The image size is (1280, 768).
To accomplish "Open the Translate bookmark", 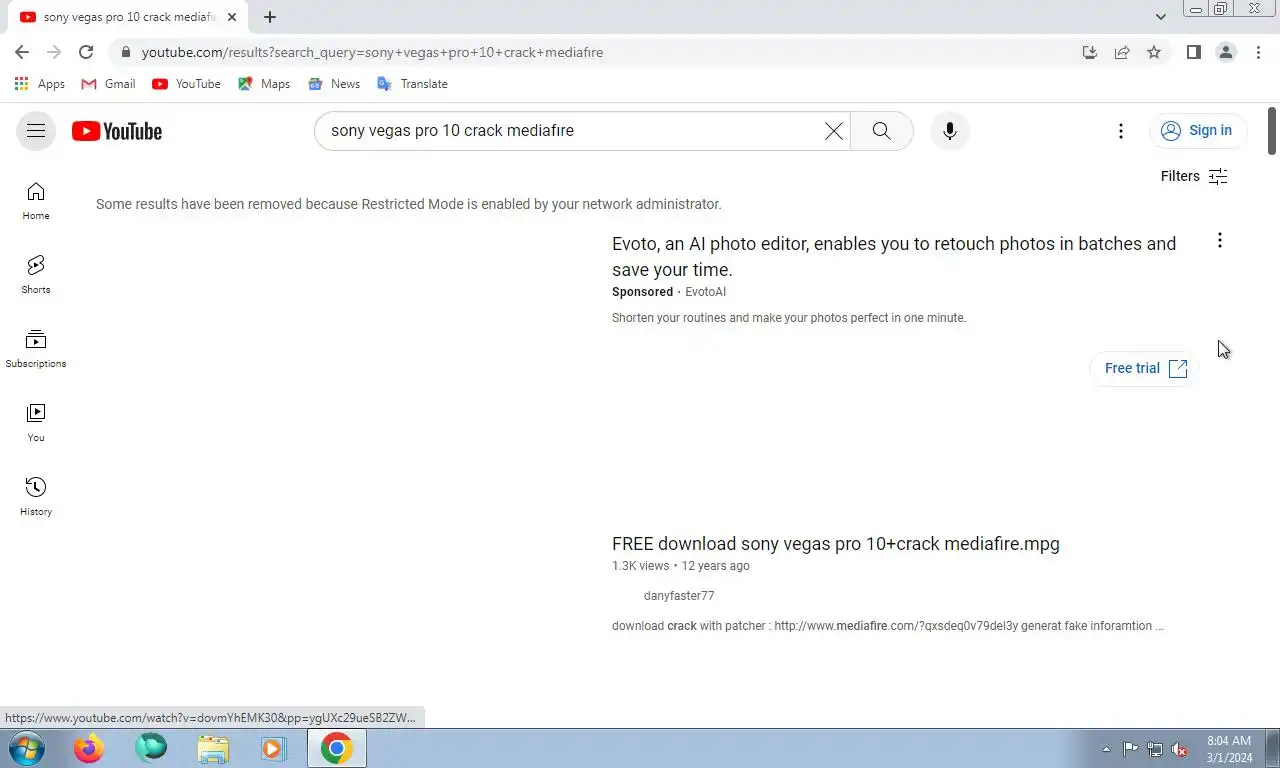I will click(412, 84).
